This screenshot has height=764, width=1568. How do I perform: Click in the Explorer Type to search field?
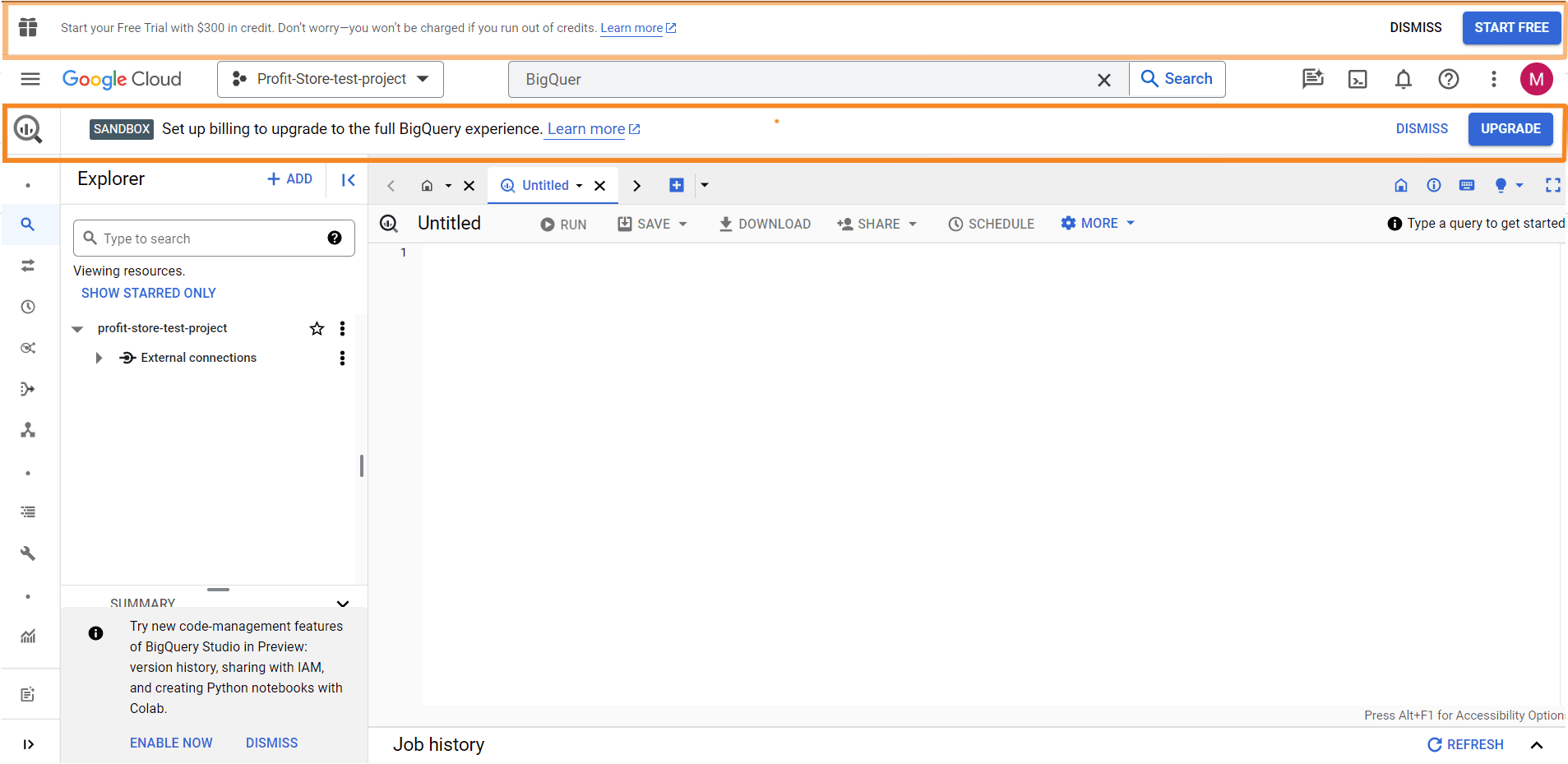click(x=214, y=238)
